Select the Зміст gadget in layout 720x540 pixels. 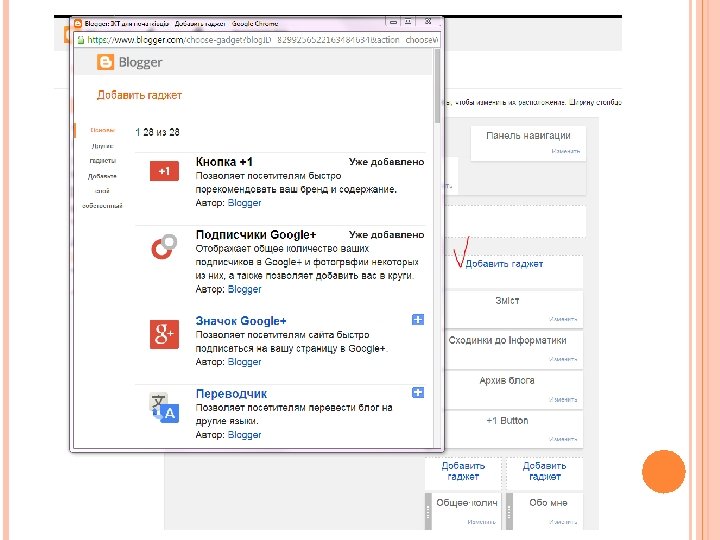pyautogui.click(x=514, y=309)
